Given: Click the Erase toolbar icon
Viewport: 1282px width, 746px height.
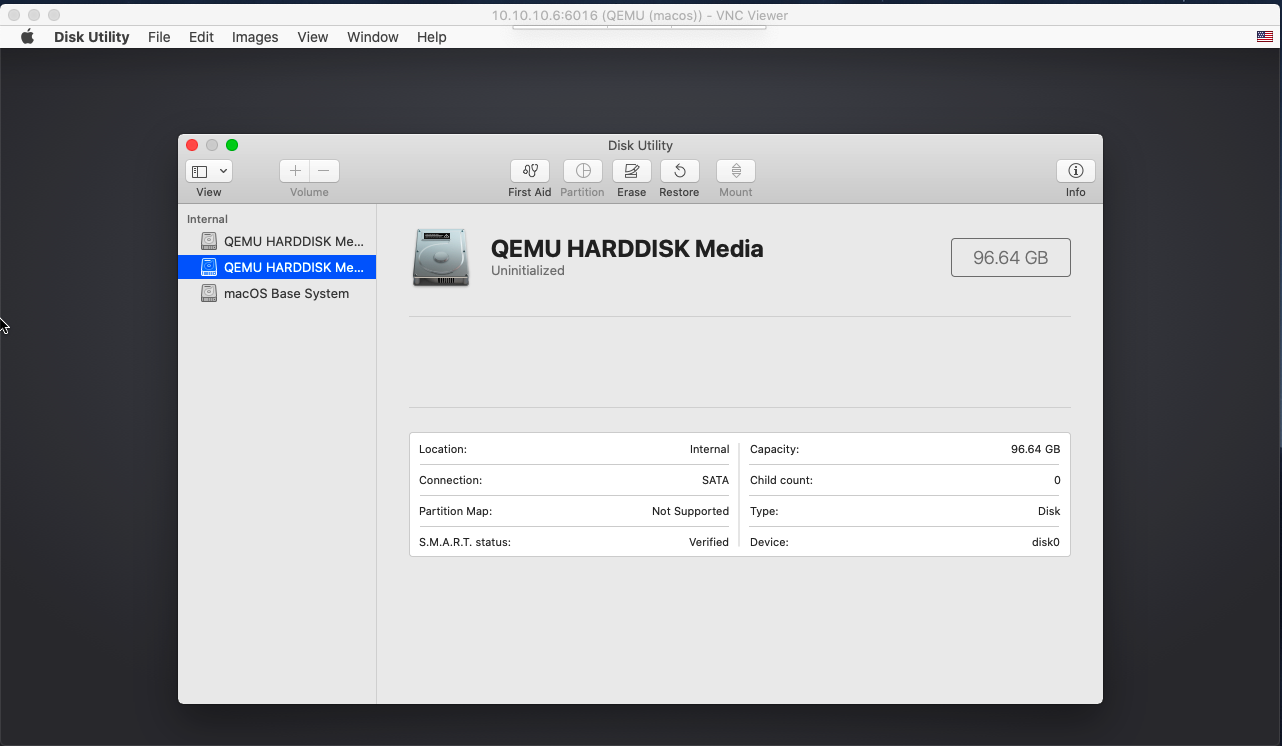Looking at the screenshot, I should coord(631,171).
